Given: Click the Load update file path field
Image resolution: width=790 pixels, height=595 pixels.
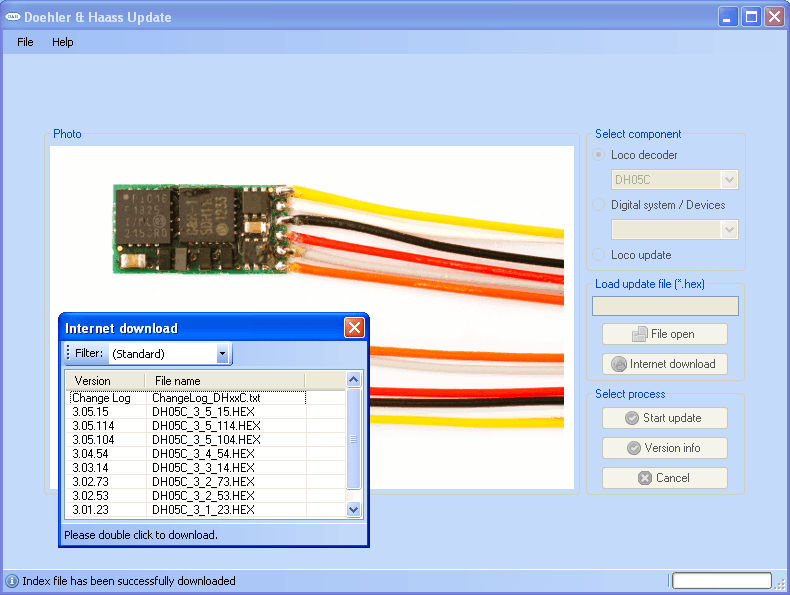Looking at the screenshot, I should pyautogui.click(x=665, y=306).
